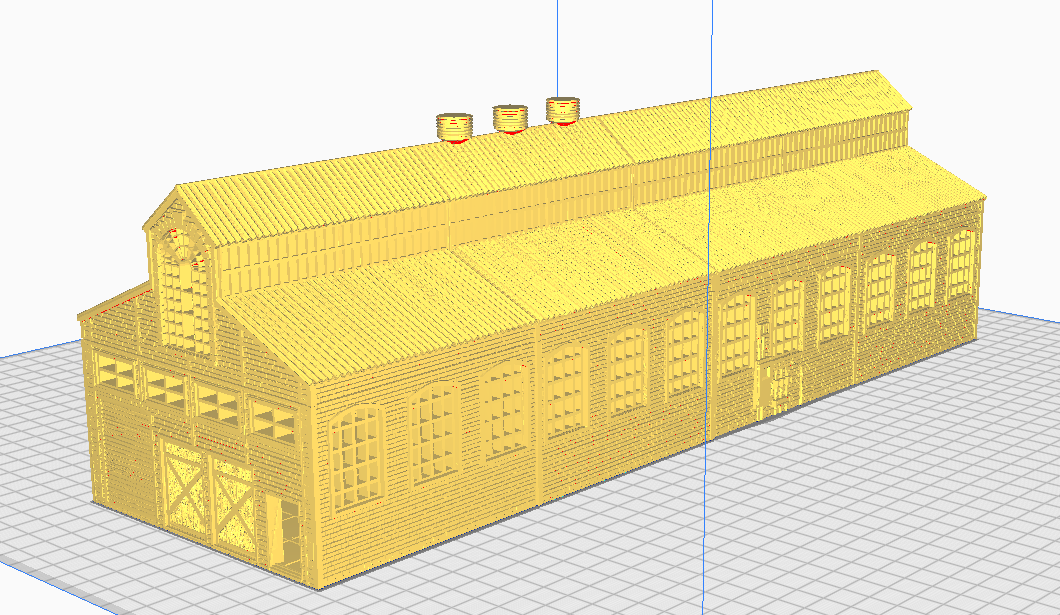Click the last arched window at far end
1060x615 pixels.
pyautogui.click(x=960, y=264)
